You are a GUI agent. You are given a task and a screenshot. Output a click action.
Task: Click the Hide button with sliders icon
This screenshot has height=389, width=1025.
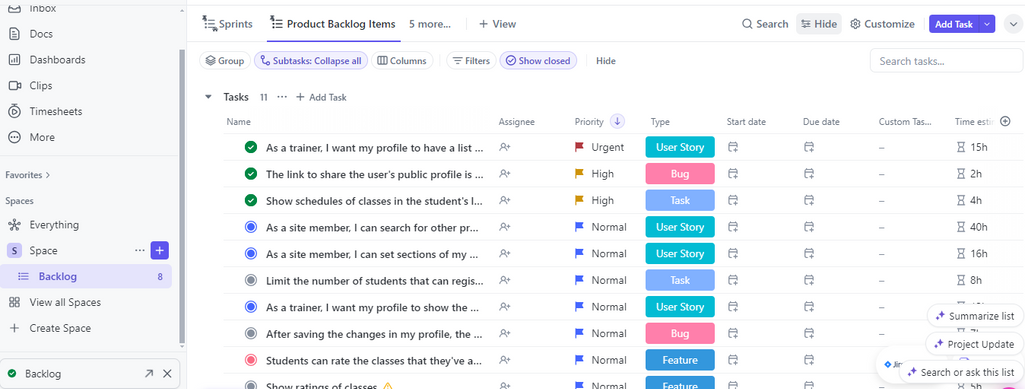coord(819,24)
